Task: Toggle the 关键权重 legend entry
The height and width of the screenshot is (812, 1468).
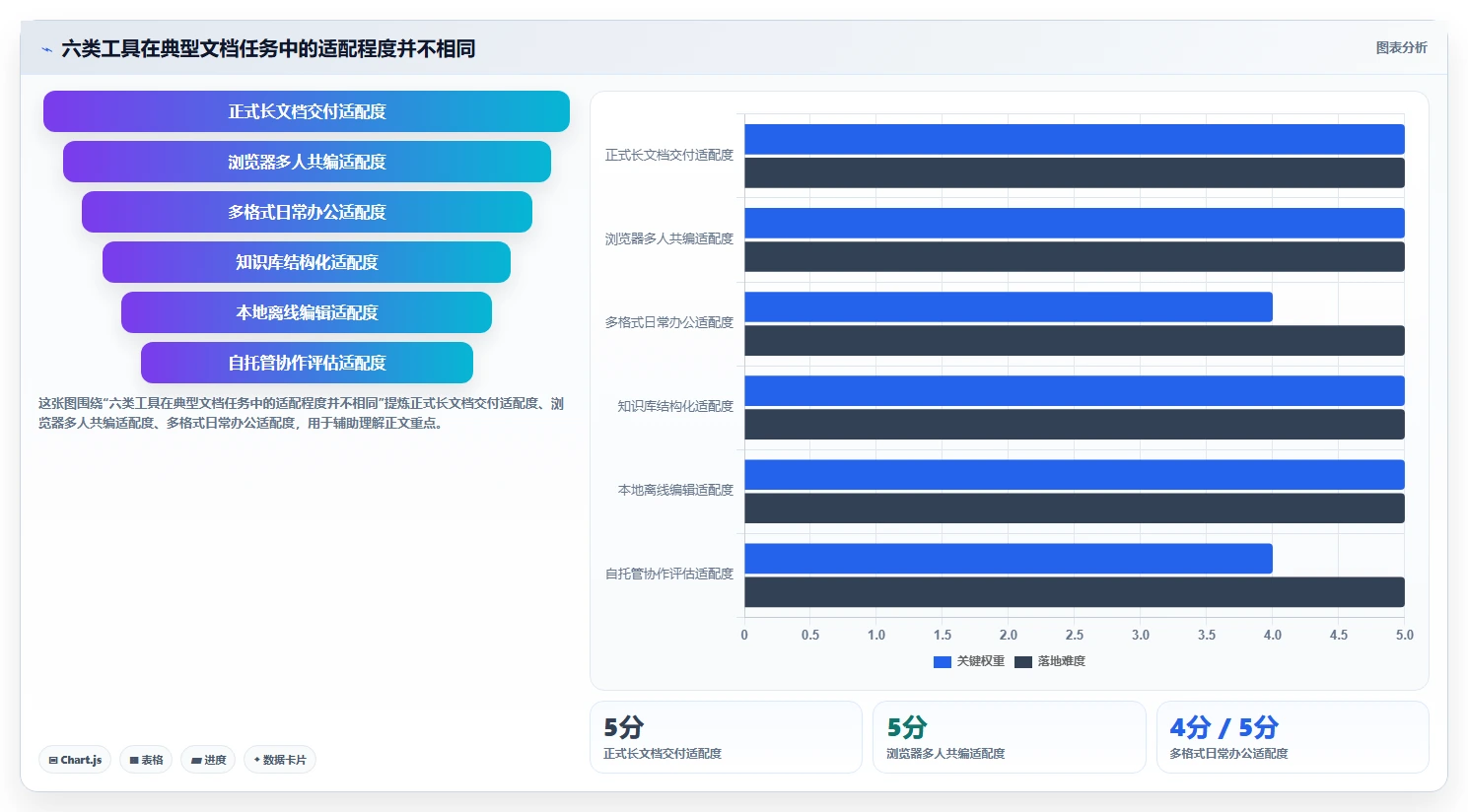Action: pos(969,661)
